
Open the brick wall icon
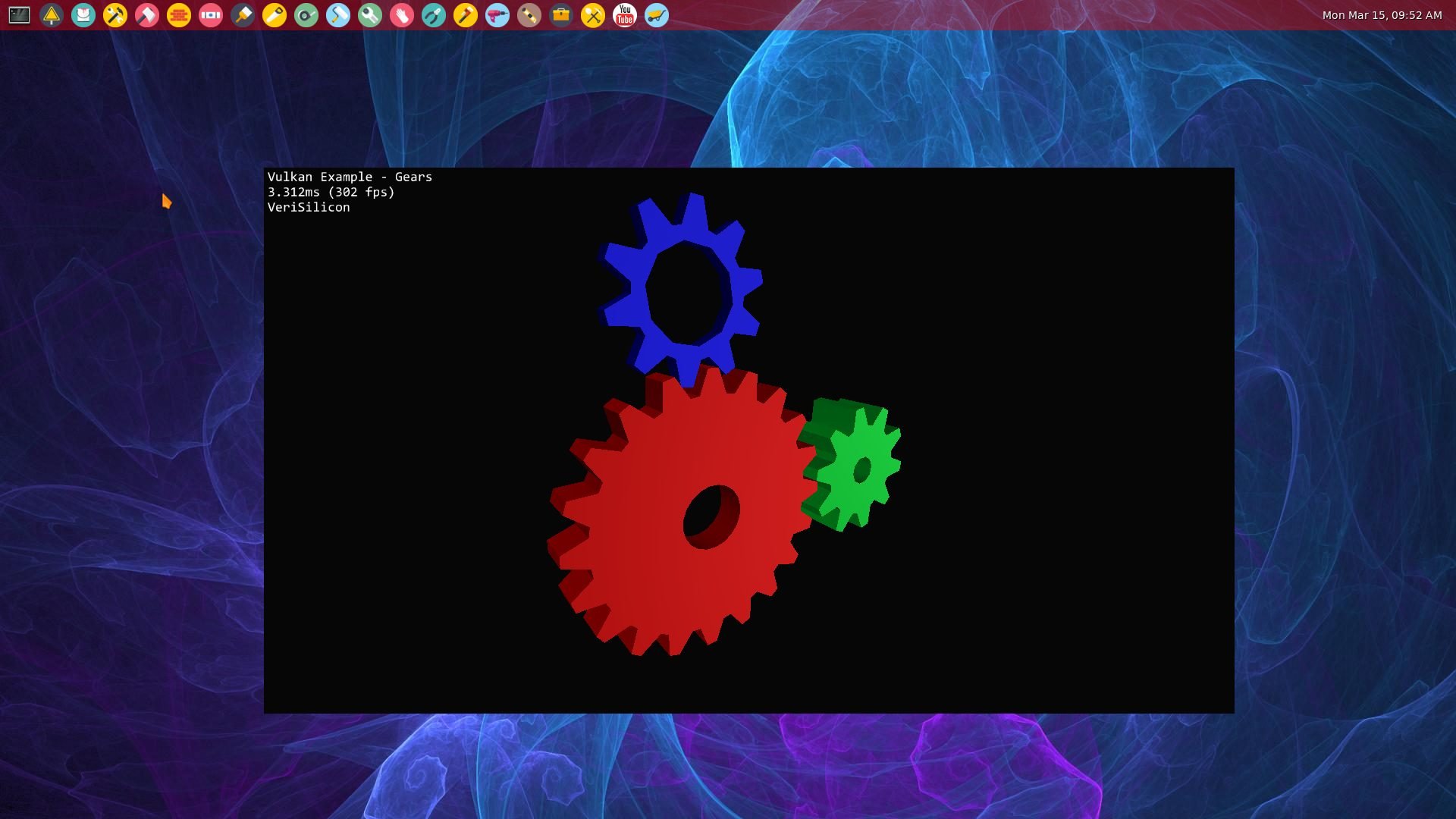179,15
